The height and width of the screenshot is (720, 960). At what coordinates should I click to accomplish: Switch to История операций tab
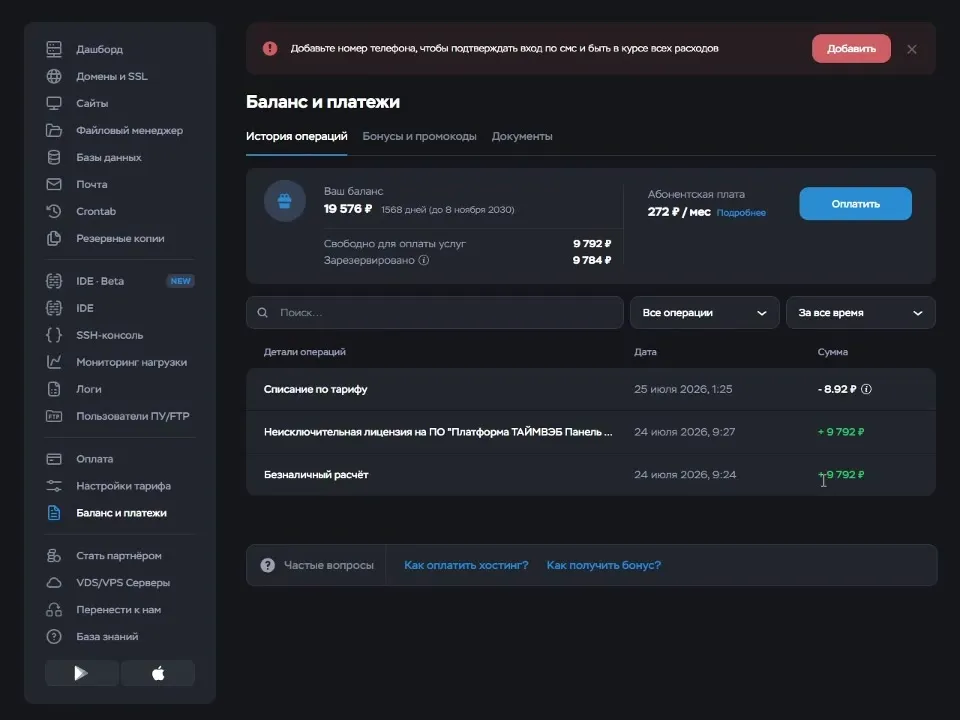tap(296, 137)
